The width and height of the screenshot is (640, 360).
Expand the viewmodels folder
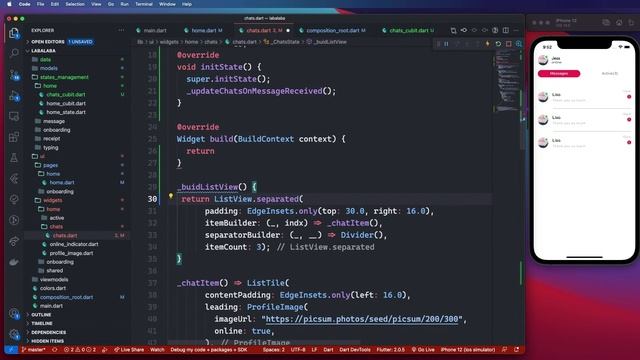tap(54, 280)
